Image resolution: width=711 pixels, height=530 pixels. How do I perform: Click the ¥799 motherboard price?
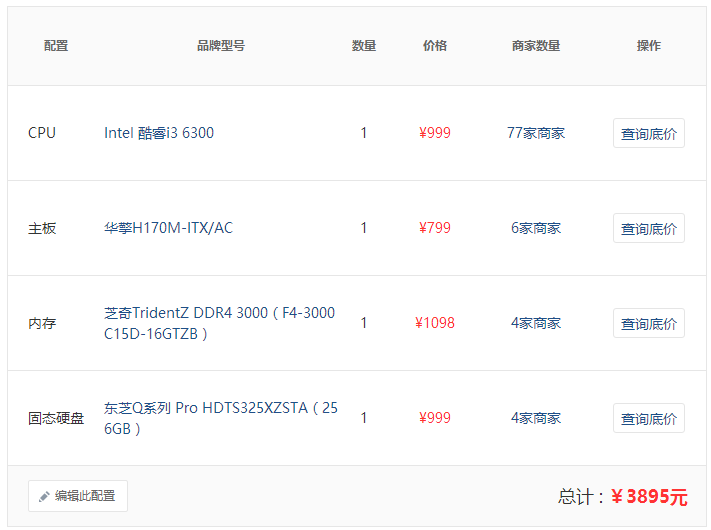coord(435,228)
